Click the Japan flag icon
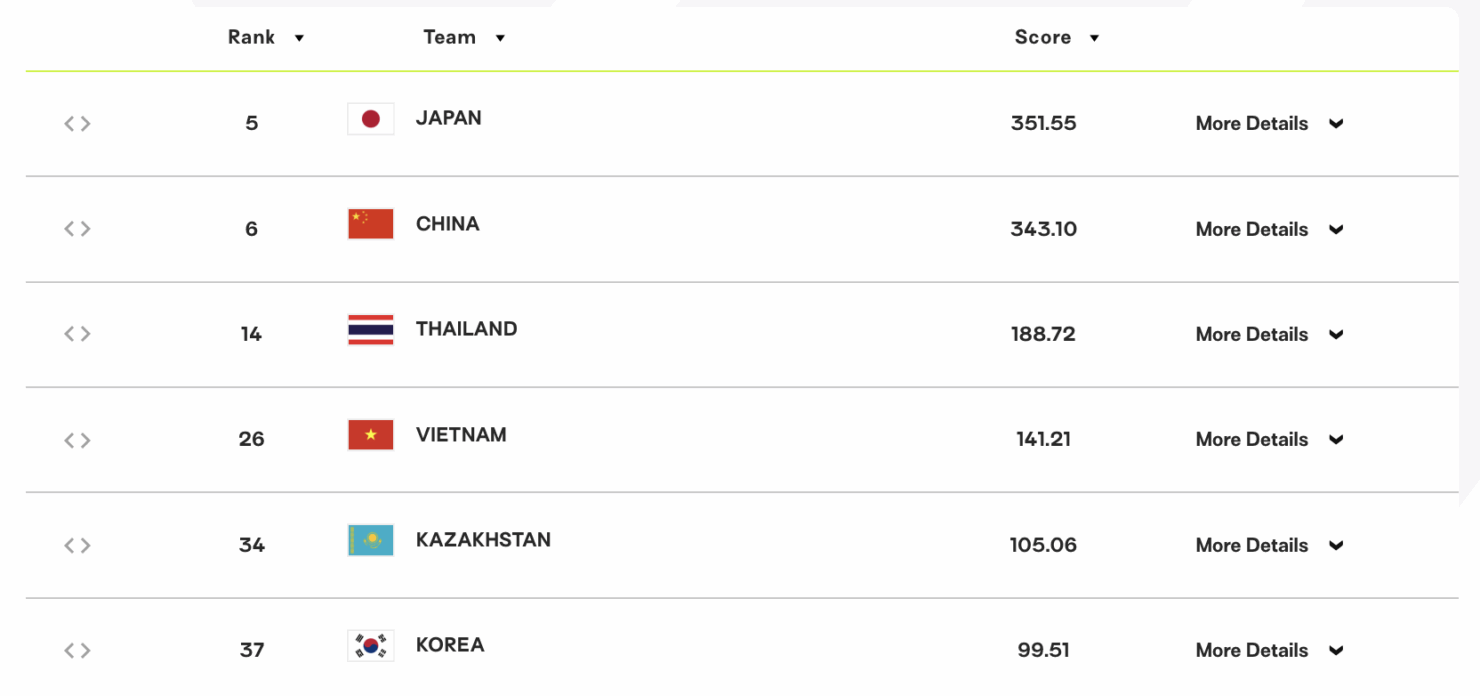This screenshot has height=696, width=1480. pos(370,119)
